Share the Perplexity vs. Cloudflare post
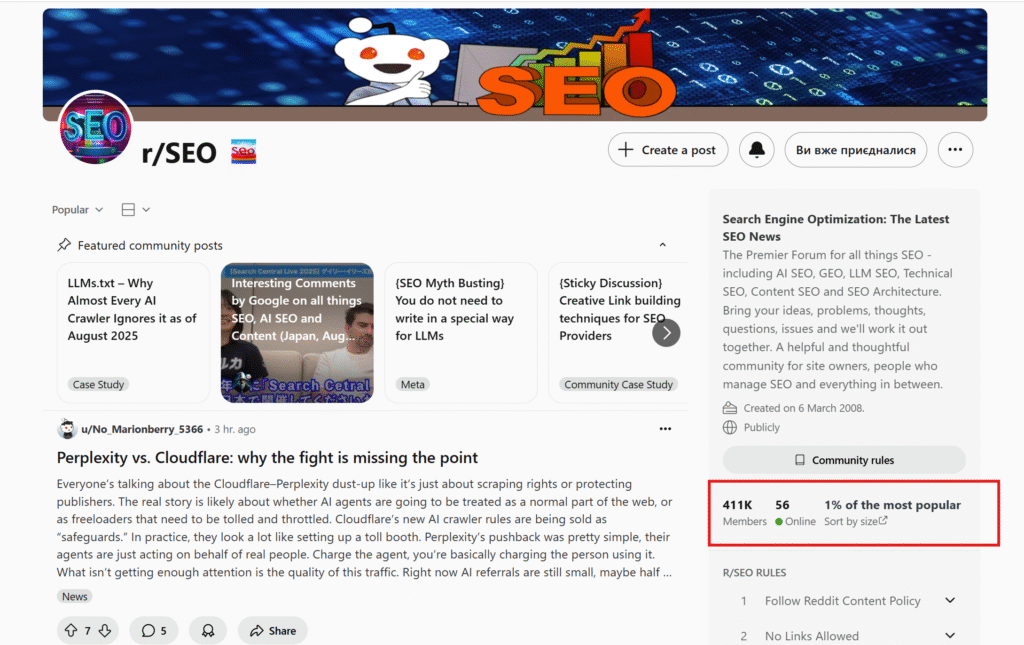1024x645 pixels. point(273,631)
